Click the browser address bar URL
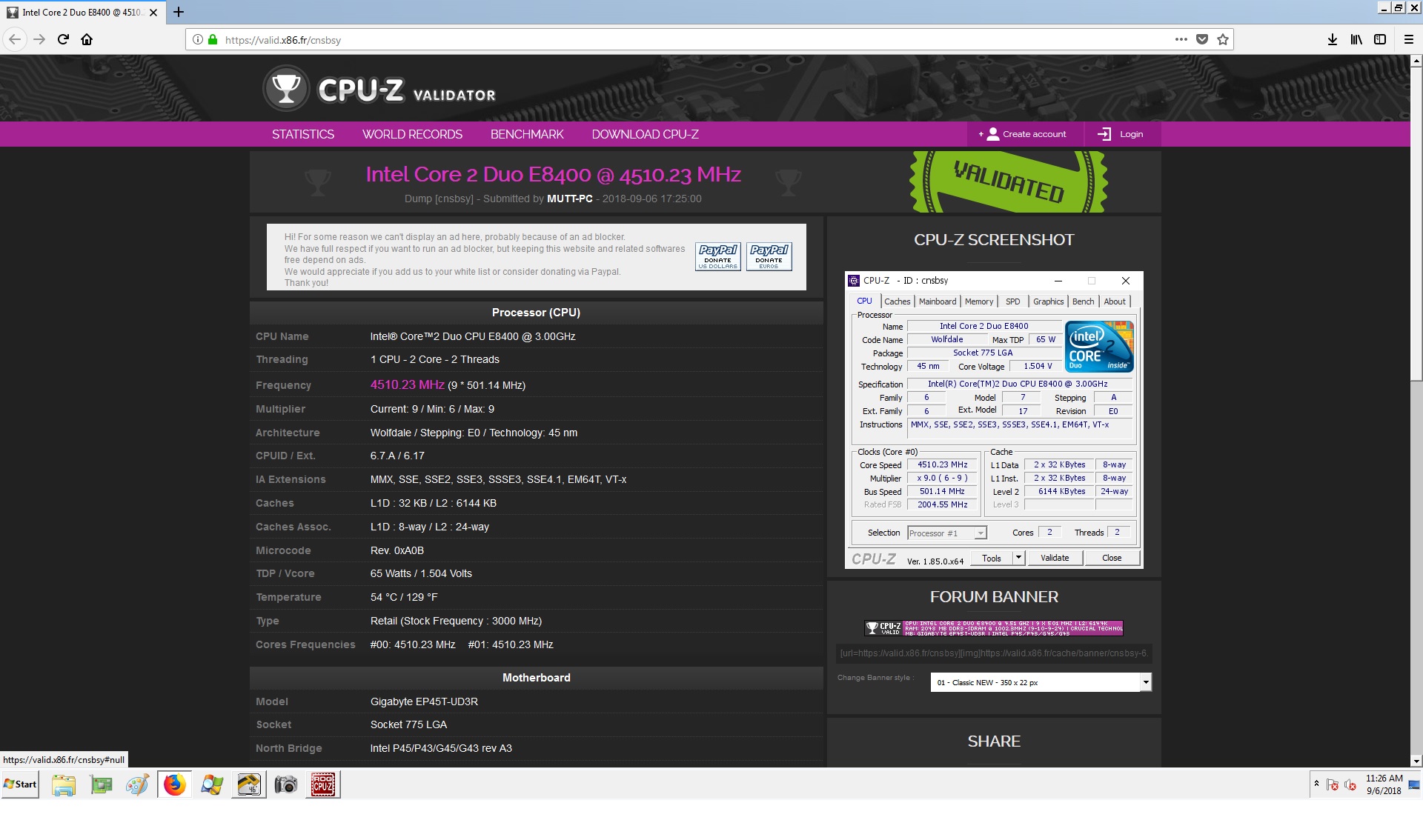This screenshot has width=1423, height=840. [282, 40]
